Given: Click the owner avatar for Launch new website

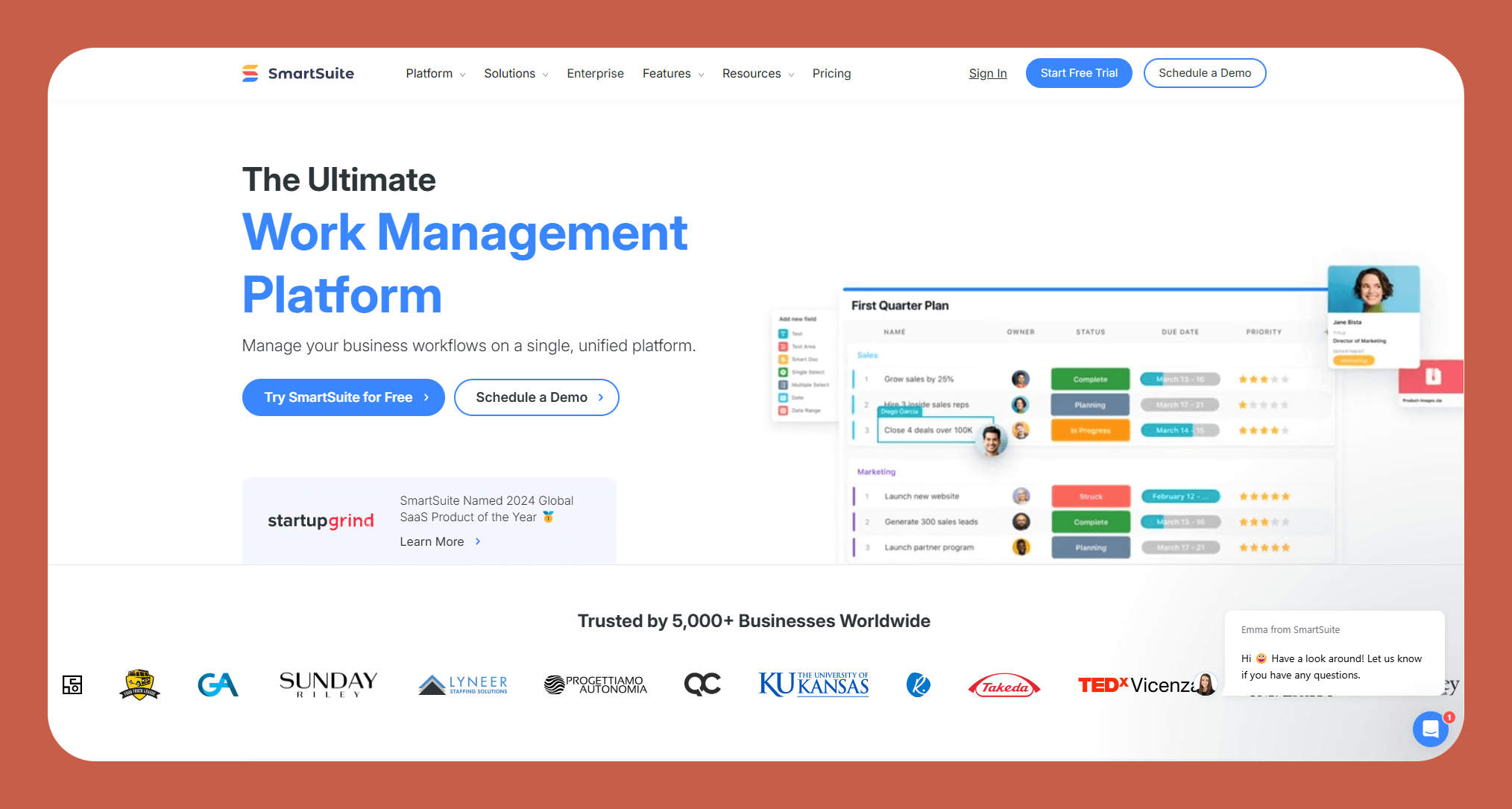Looking at the screenshot, I should coord(1021,496).
